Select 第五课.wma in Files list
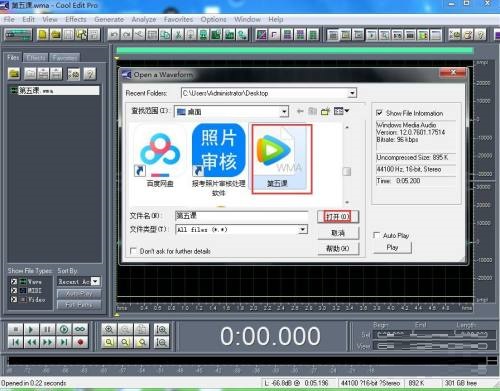500x391 pixels. click(x=55, y=90)
